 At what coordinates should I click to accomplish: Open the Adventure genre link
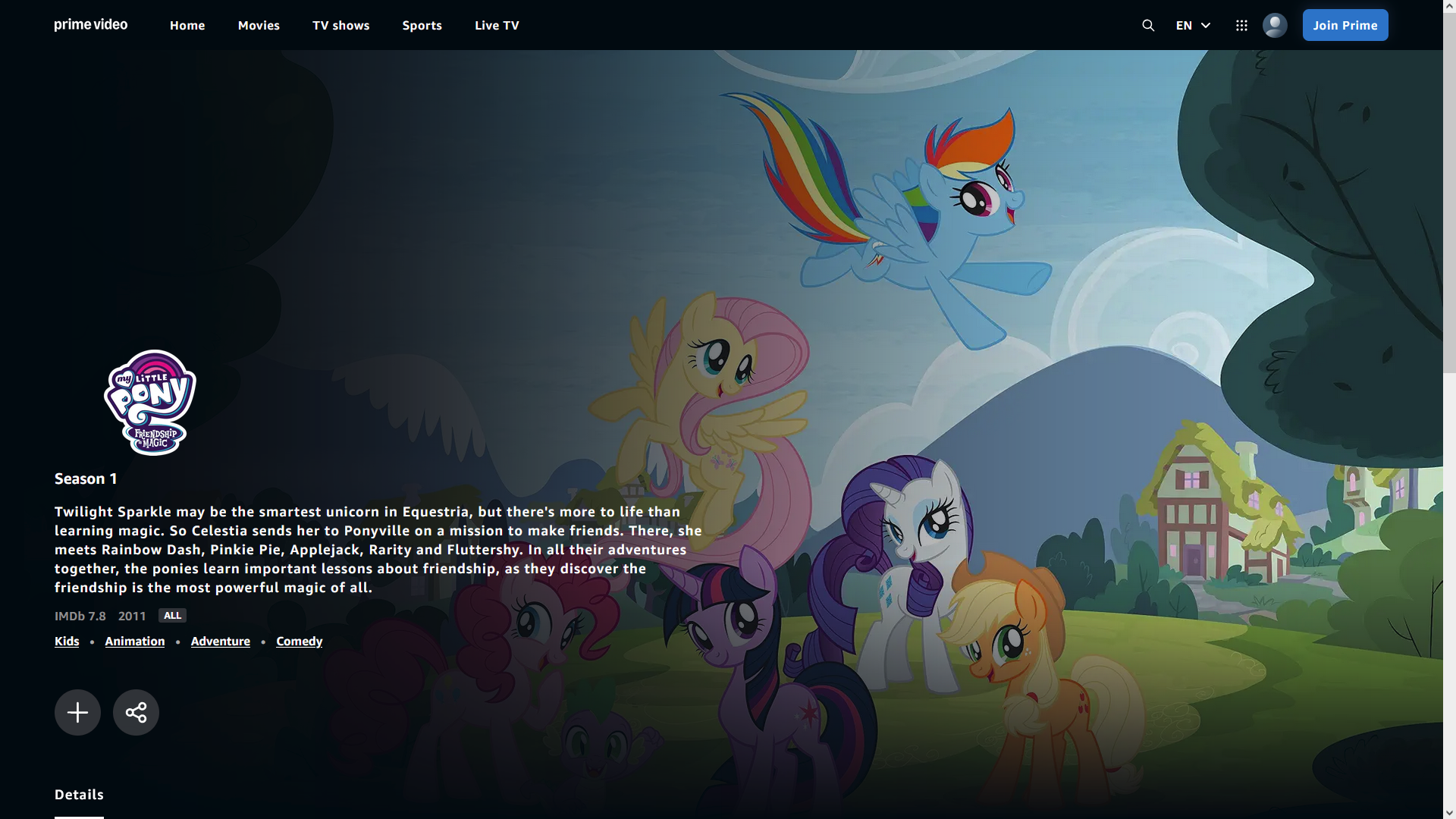click(221, 642)
